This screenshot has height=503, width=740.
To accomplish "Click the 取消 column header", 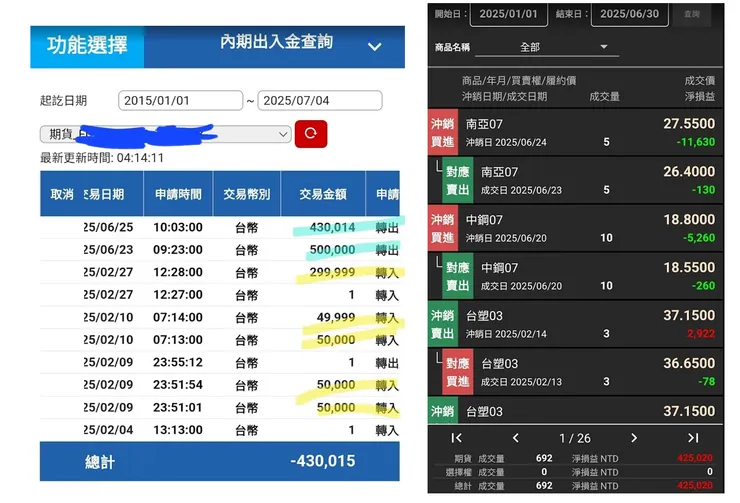I will [x=62, y=194].
